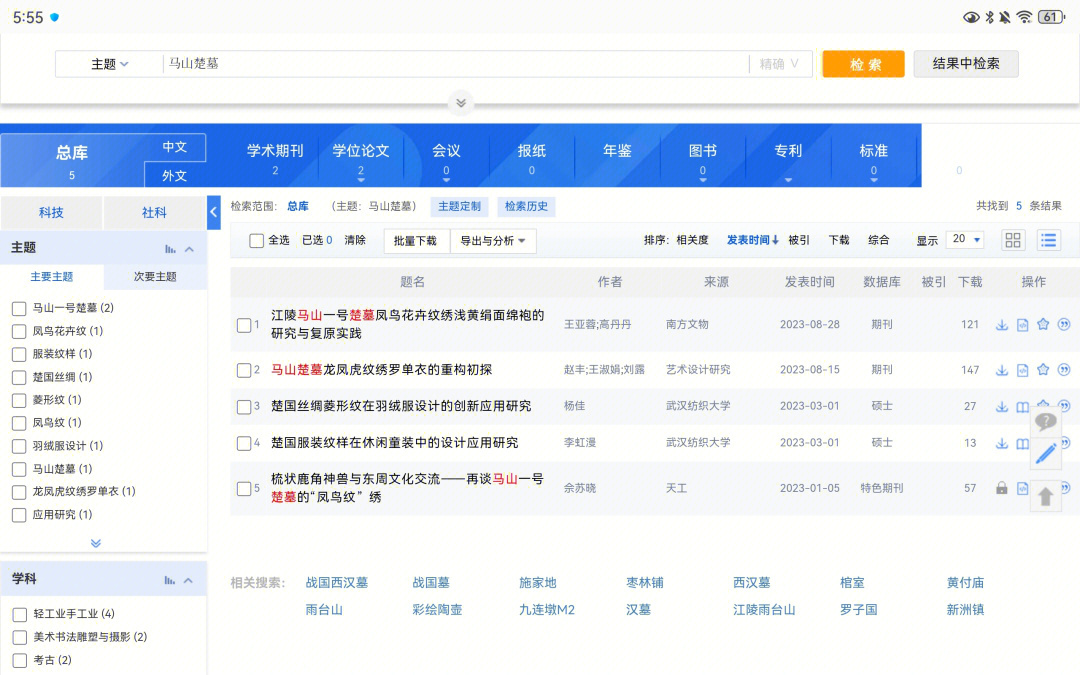The width and height of the screenshot is (1080, 675).
Task: Favorite the row 1 article with star
Action: [1043, 324]
